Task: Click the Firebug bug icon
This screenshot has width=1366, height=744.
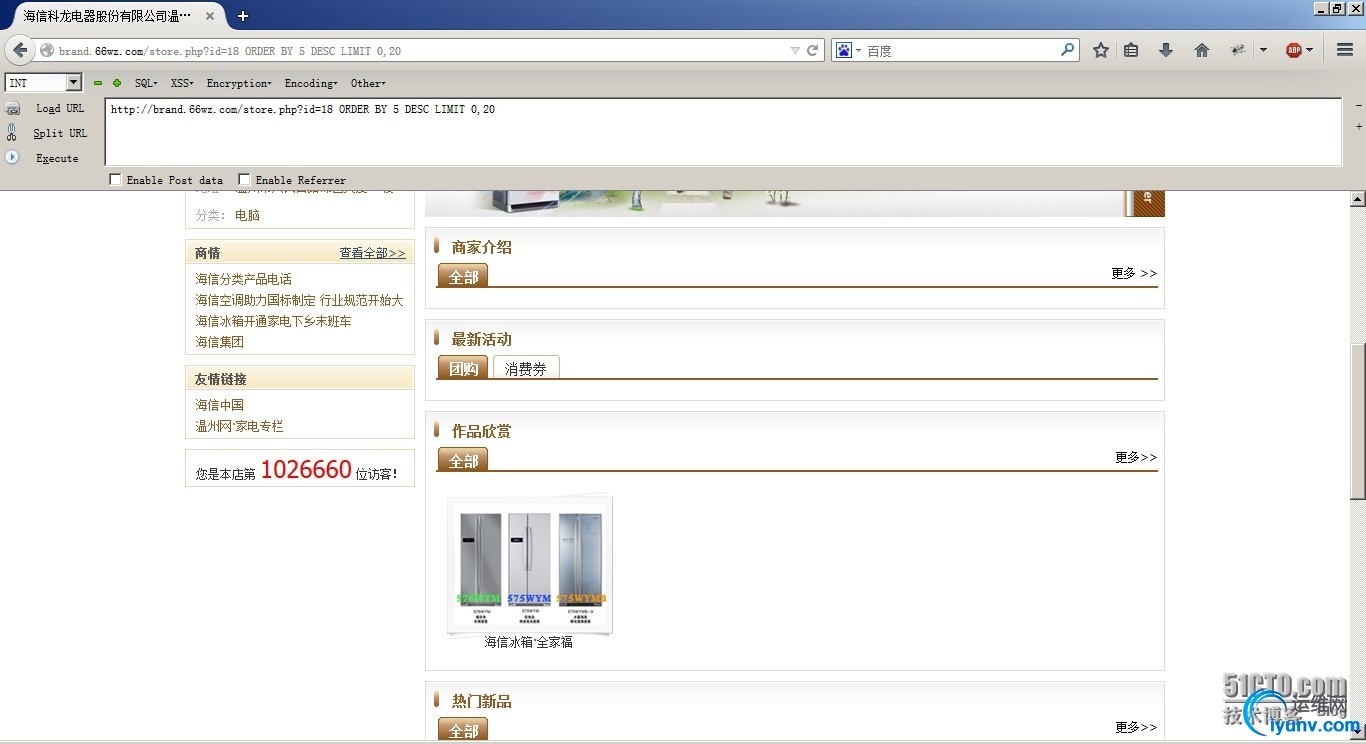Action: 1238,50
